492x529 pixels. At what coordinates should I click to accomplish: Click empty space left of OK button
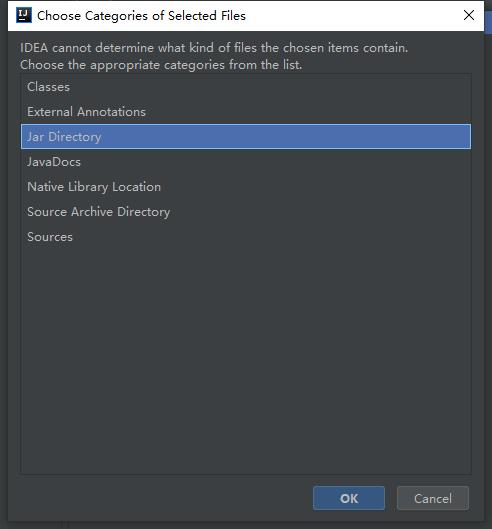point(165,498)
